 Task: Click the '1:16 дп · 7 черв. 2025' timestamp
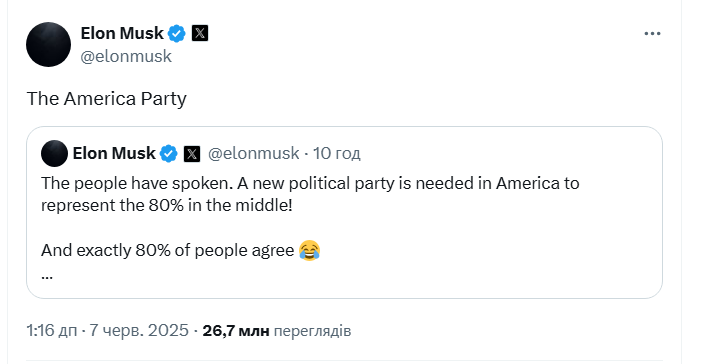click(x=108, y=331)
